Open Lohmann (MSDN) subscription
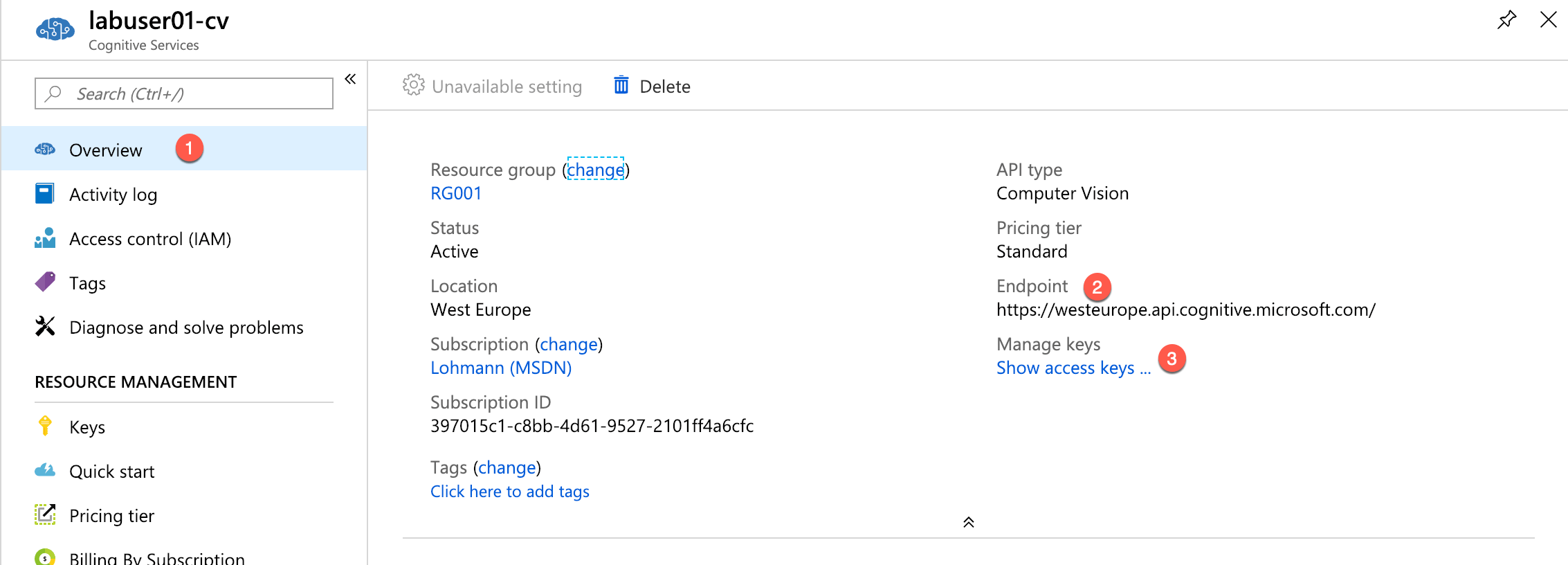 pos(501,368)
